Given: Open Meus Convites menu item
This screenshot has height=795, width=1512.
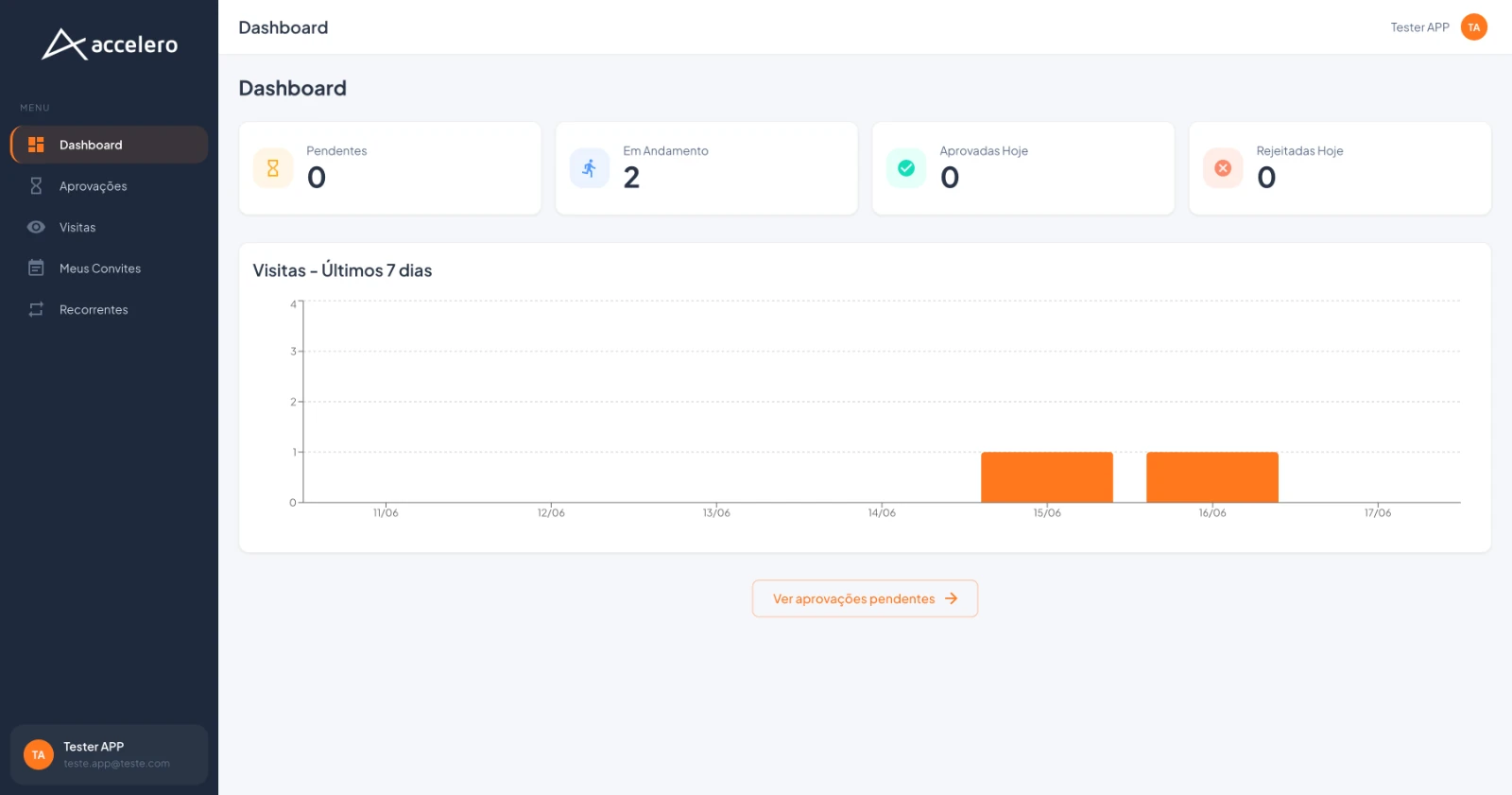Looking at the screenshot, I should click(x=110, y=268).
